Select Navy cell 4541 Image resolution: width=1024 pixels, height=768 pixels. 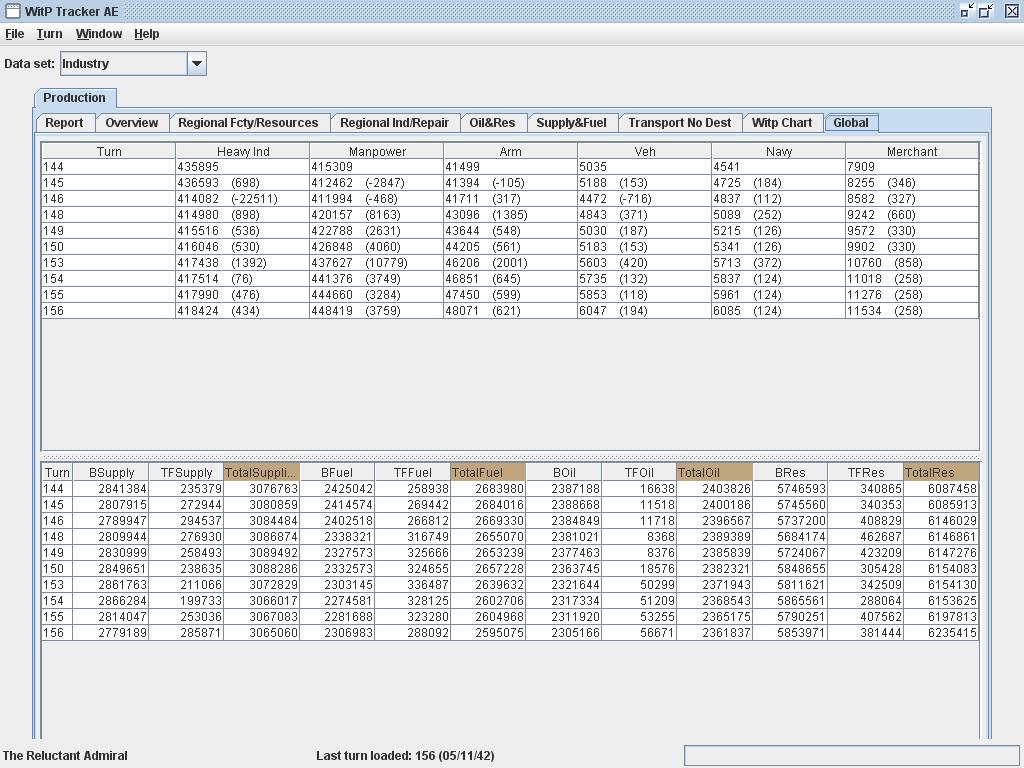click(778, 167)
